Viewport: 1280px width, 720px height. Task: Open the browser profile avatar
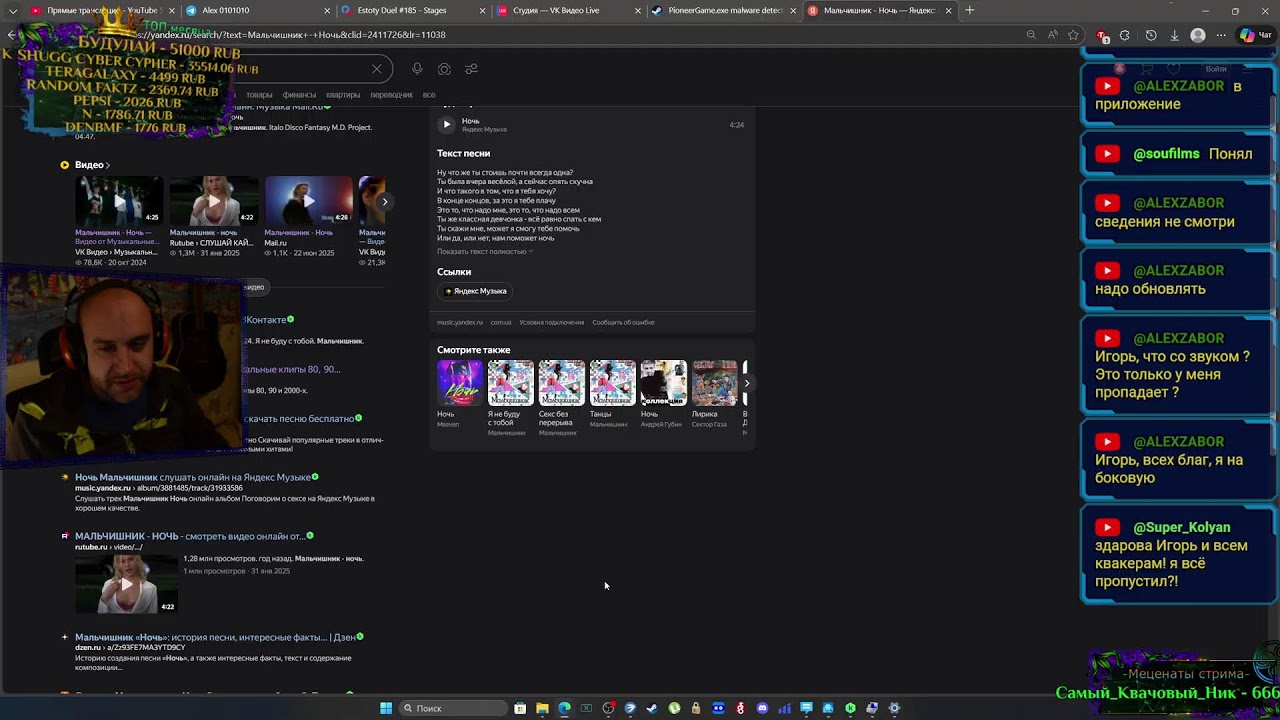[1198, 35]
